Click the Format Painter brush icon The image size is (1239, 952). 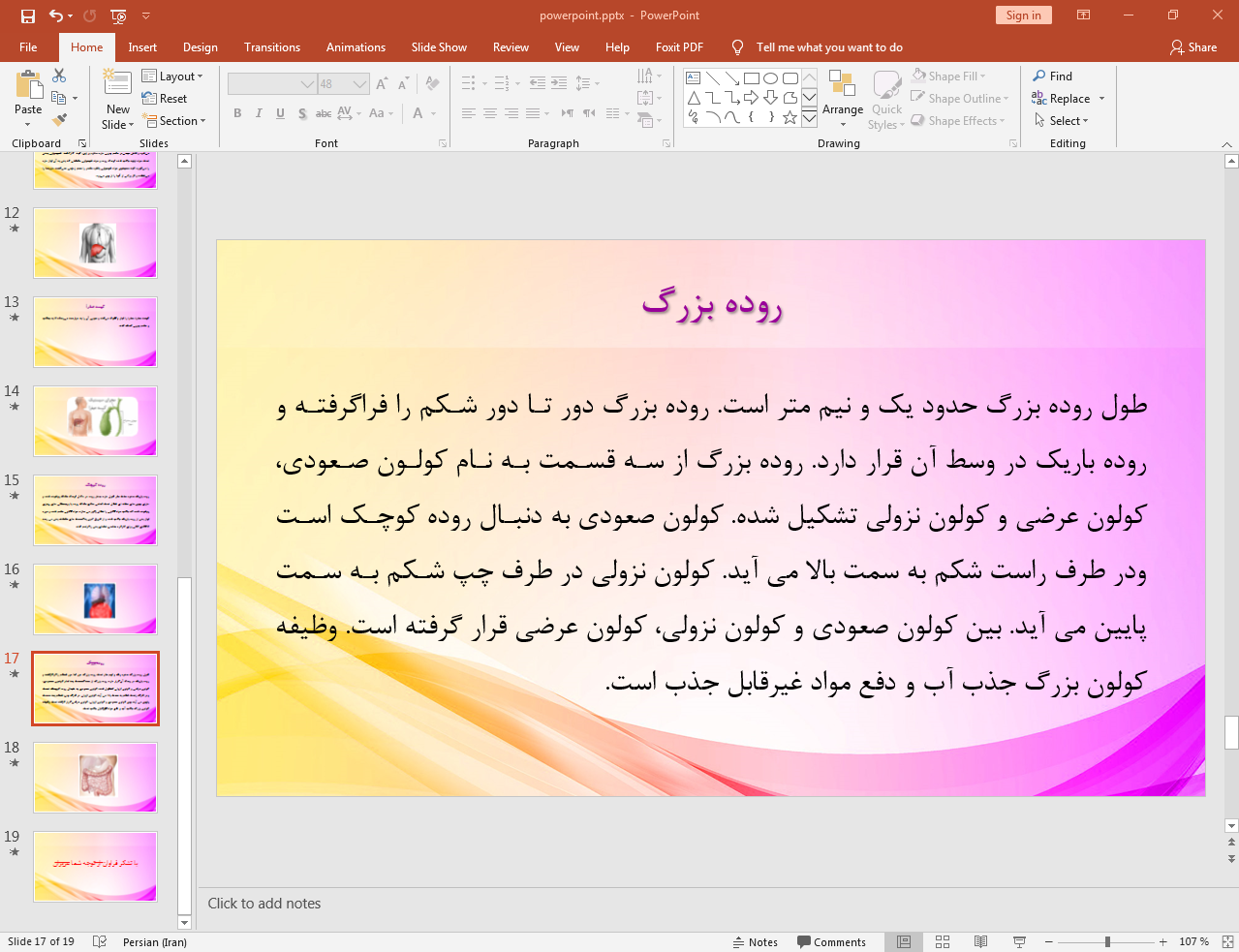tap(60, 120)
